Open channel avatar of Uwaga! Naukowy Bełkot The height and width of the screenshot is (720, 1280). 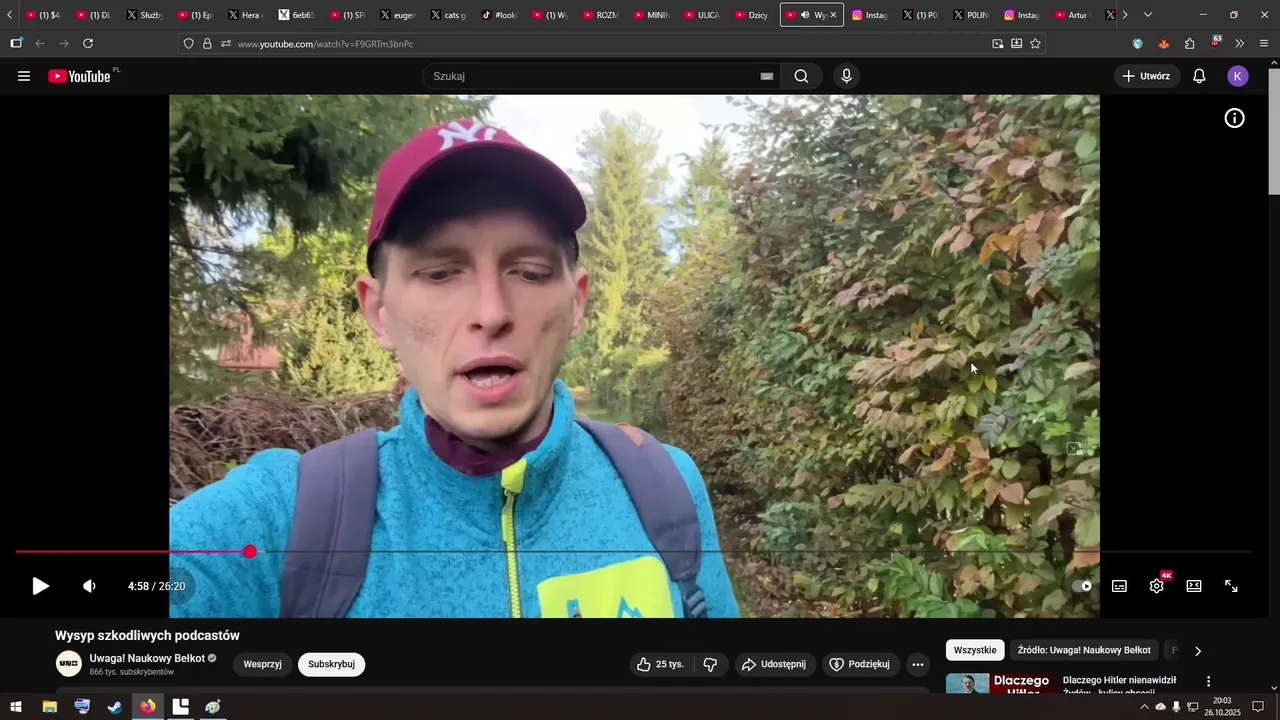click(69, 664)
